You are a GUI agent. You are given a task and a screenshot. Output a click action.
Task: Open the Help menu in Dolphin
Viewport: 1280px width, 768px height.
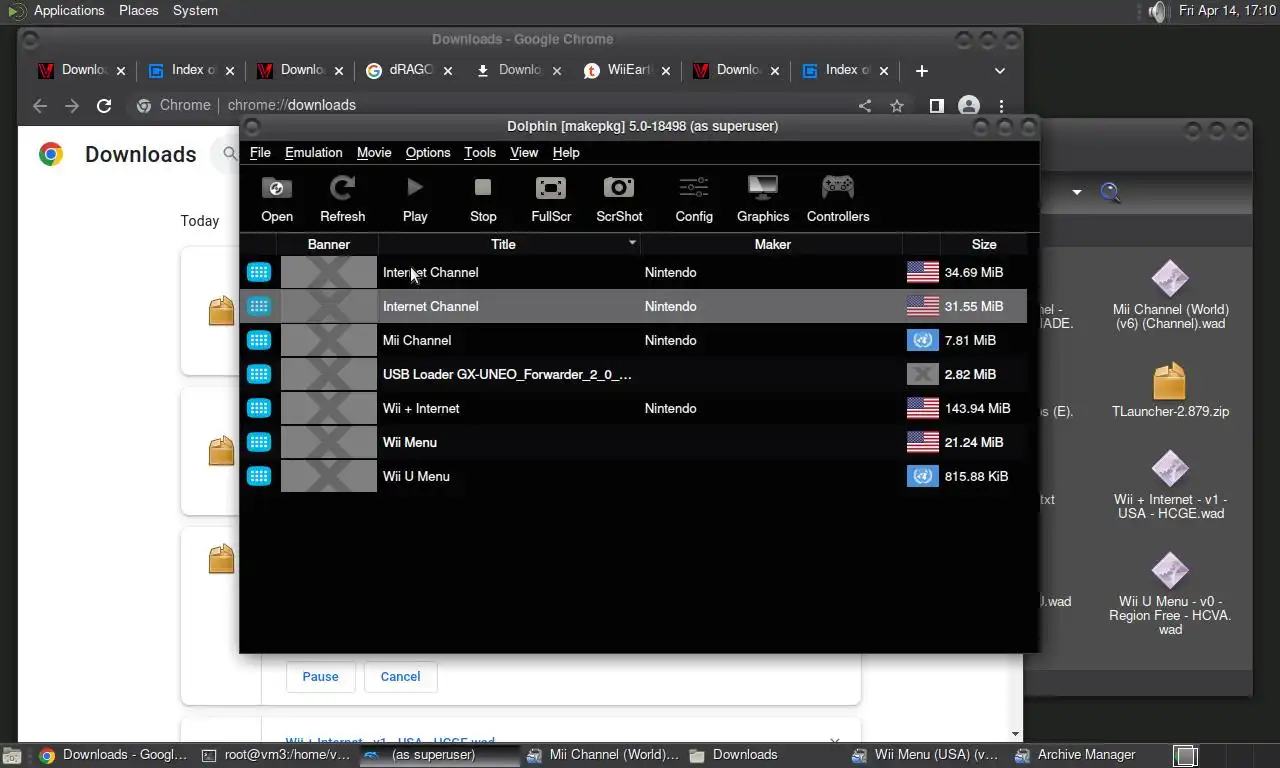pyautogui.click(x=566, y=152)
